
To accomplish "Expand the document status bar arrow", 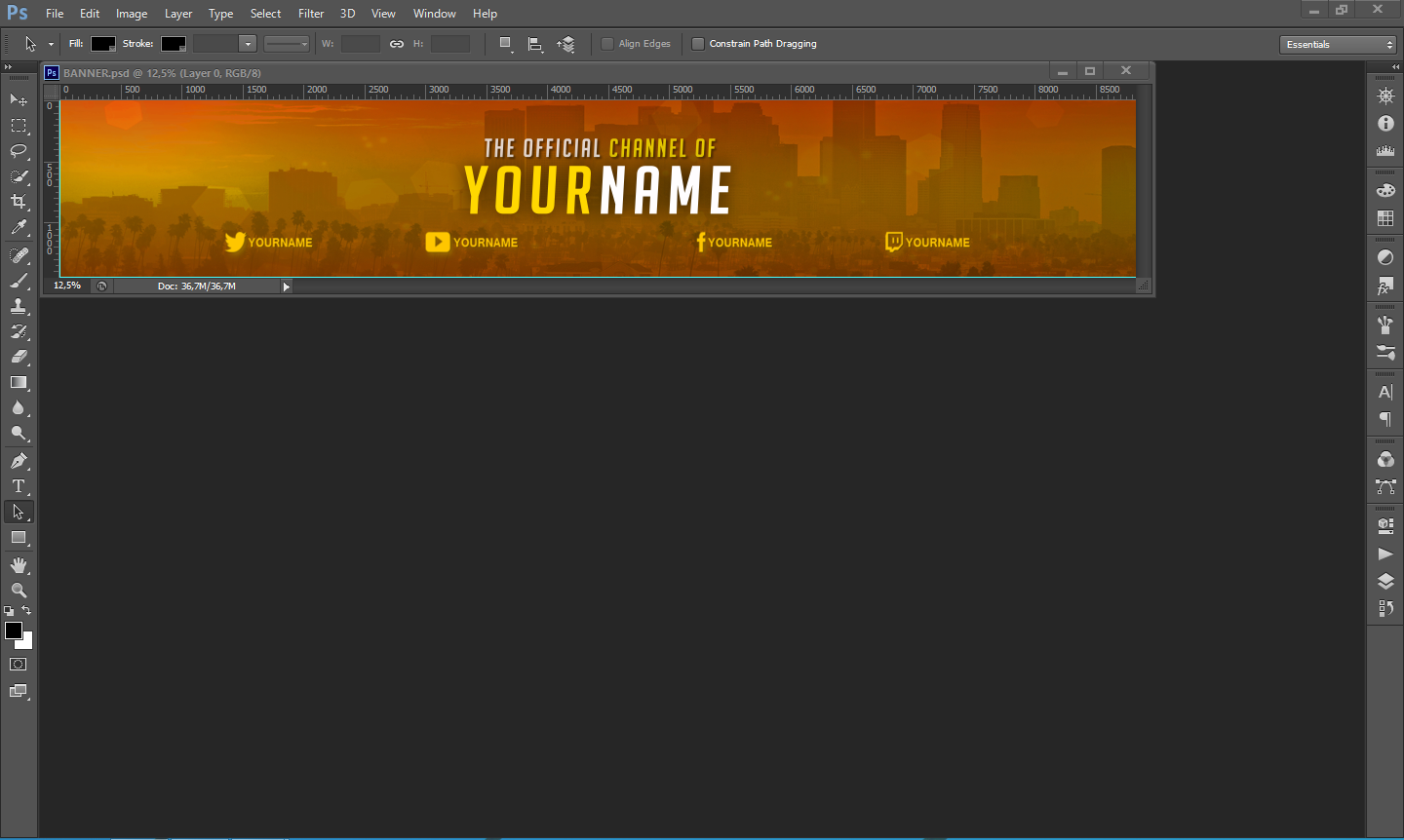I will (287, 286).
